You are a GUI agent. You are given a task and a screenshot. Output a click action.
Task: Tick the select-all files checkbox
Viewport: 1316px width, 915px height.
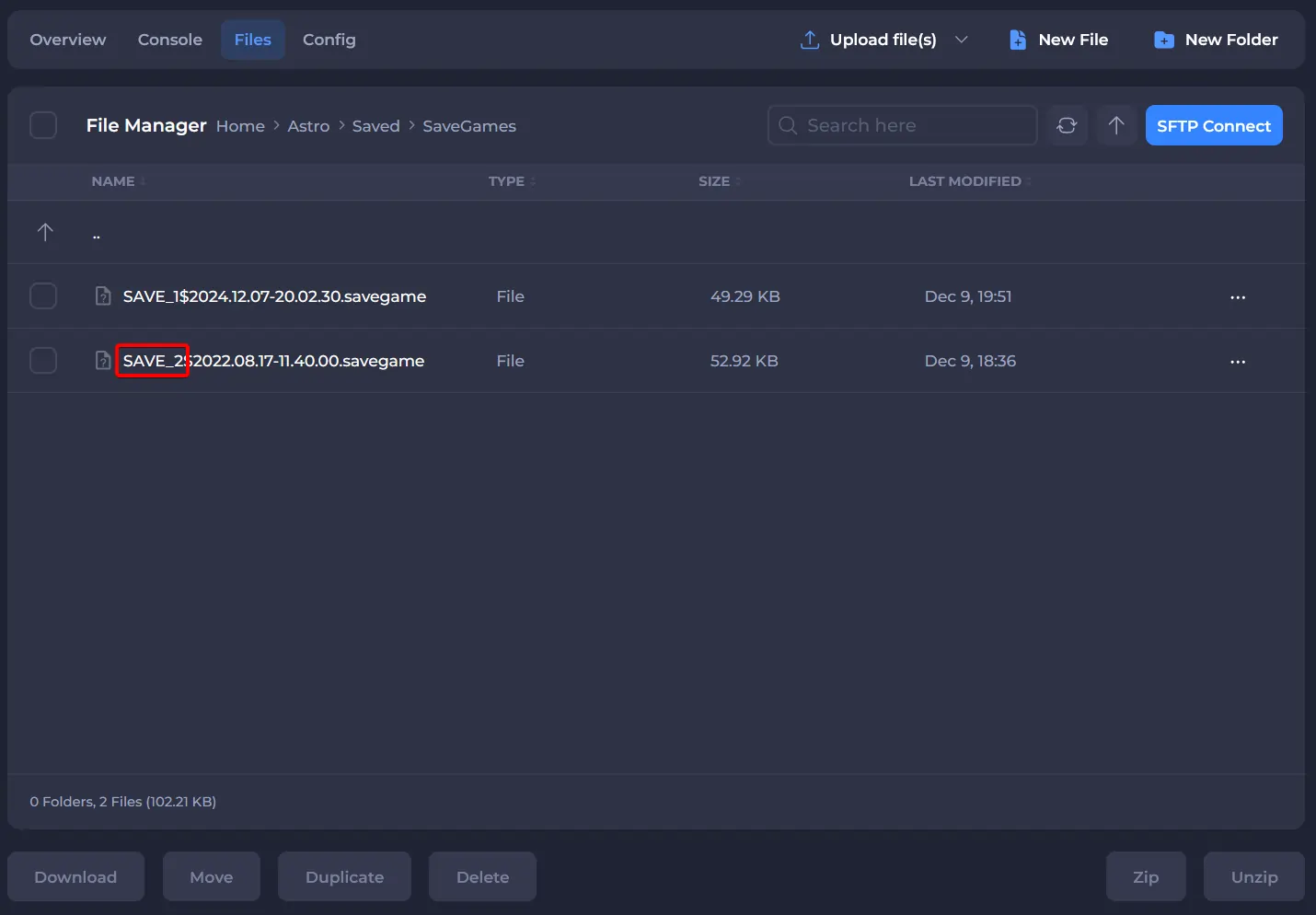(x=43, y=125)
